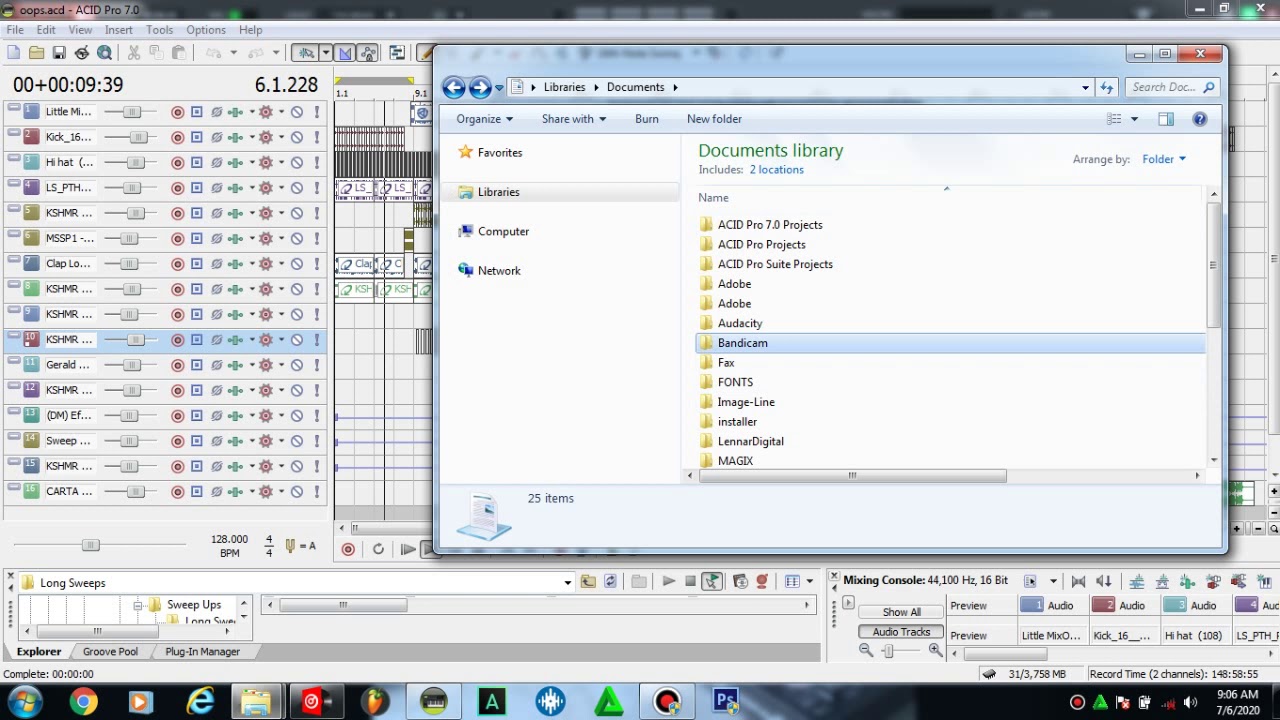The height and width of the screenshot is (720, 1280).
Task: Switch to Plug-In Manager tab
Action: coord(202,652)
